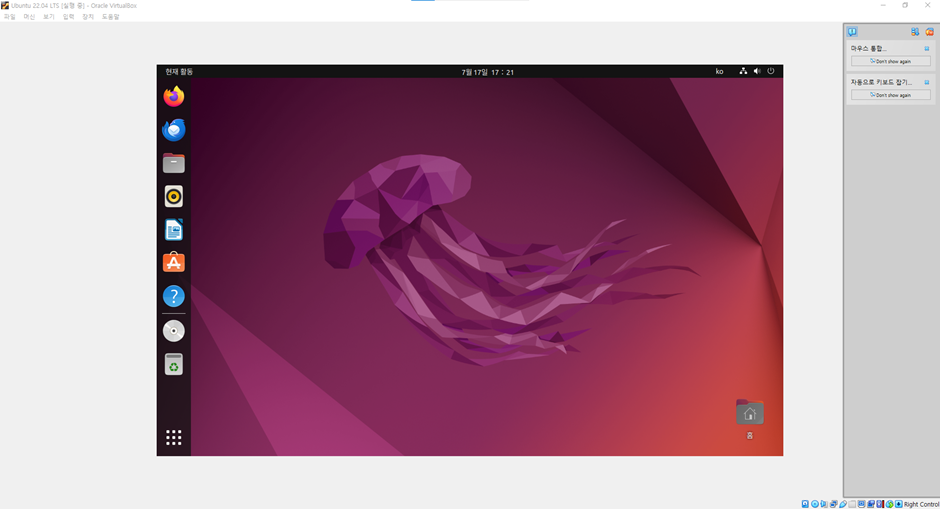The image size is (940, 509).
Task: Open the Files manager in the dock
Action: 174,162
